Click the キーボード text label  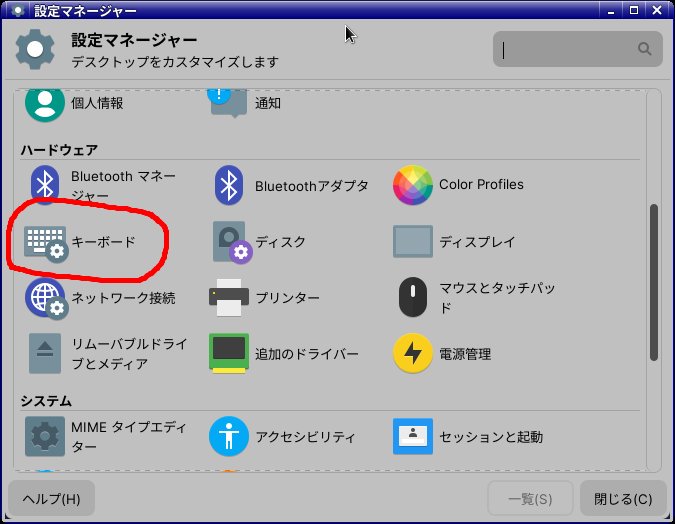[103, 242]
